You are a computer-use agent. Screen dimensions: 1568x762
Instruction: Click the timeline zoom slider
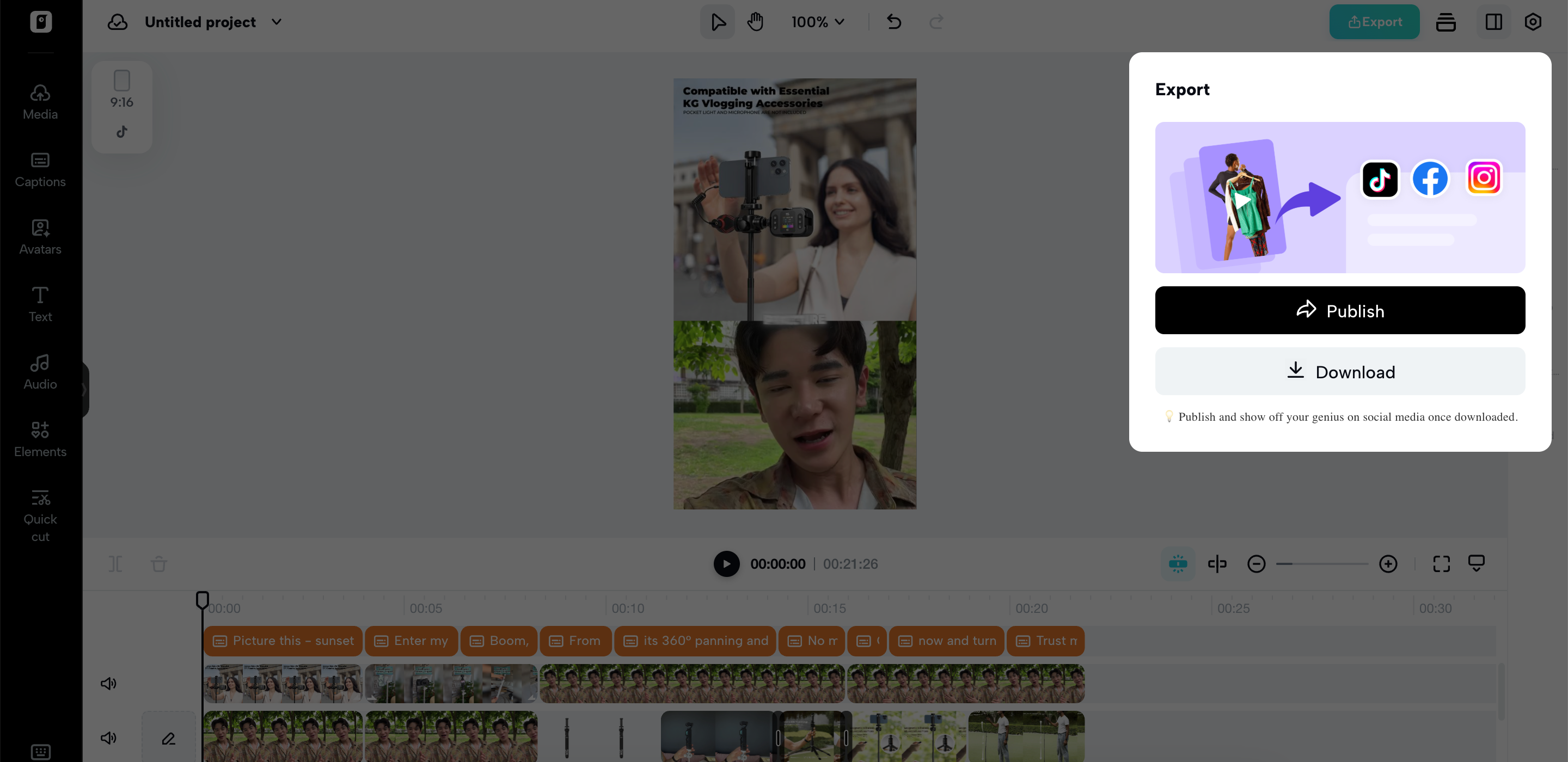click(1321, 563)
